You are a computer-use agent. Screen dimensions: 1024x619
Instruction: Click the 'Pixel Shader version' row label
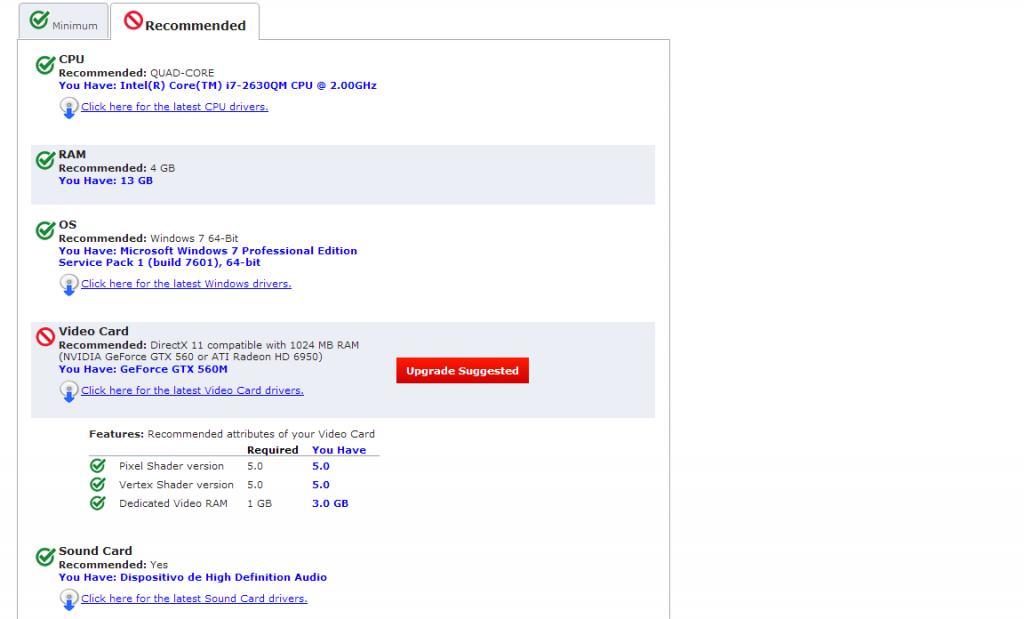171,466
